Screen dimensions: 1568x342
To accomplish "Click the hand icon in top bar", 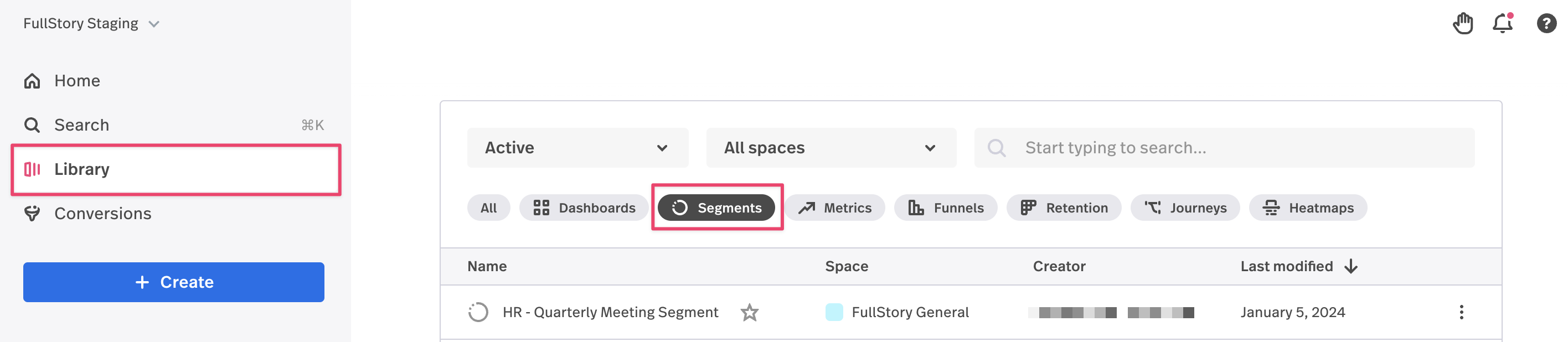I will pos(1462,24).
